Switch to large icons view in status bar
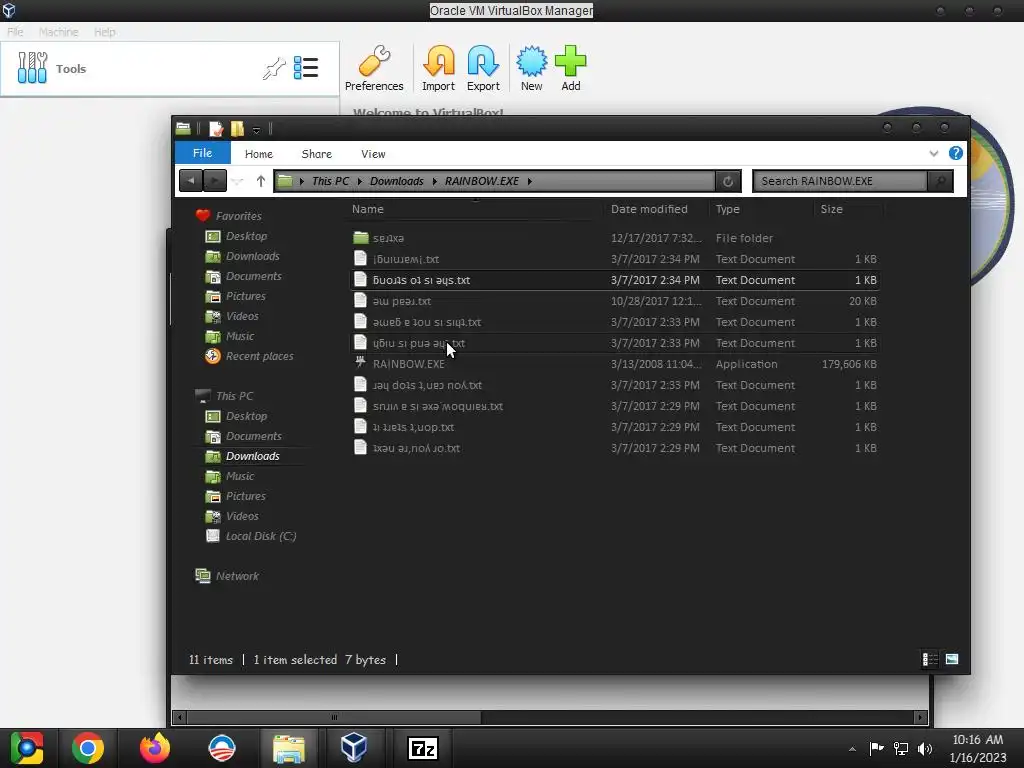This screenshot has height=768, width=1024. 952,659
